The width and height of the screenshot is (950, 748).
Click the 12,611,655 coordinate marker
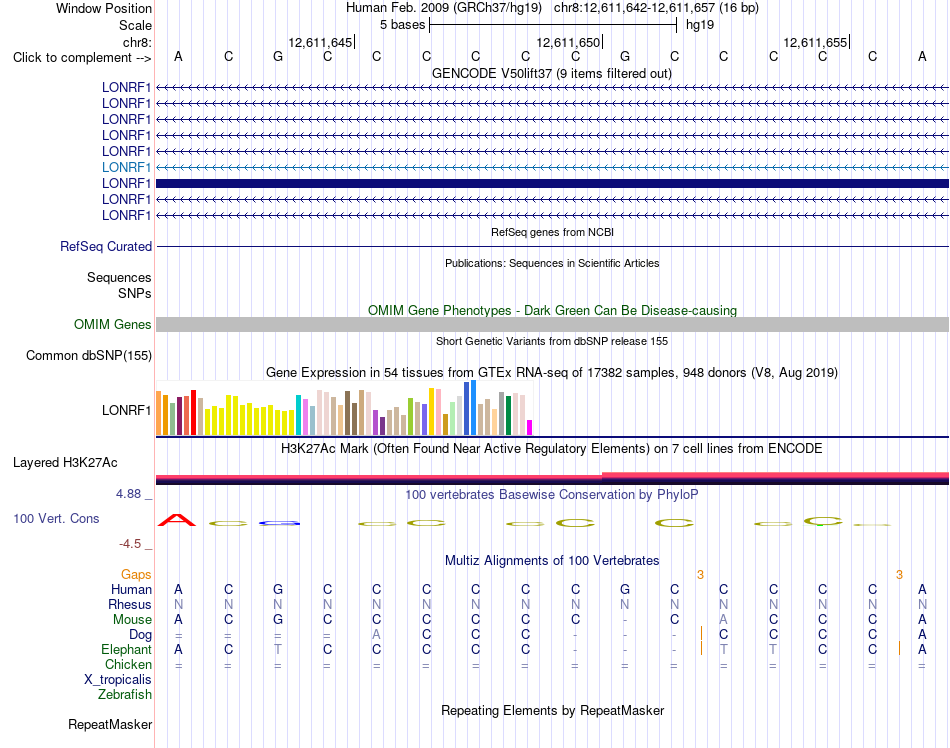[815, 42]
